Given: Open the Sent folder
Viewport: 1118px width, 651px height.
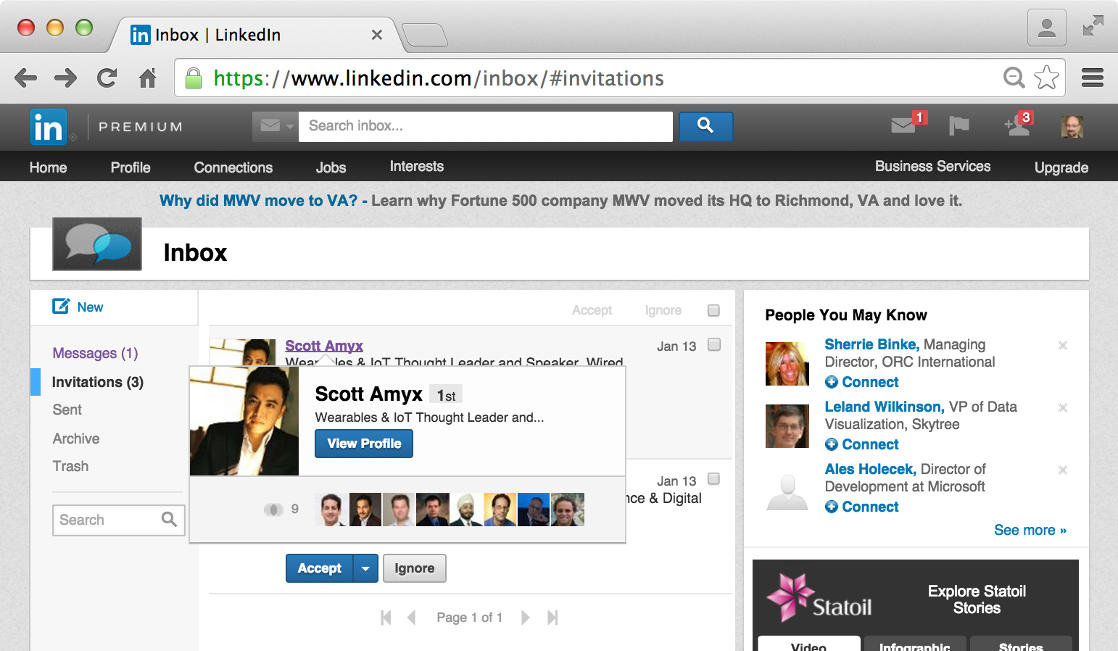Looking at the screenshot, I should click(x=67, y=409).
